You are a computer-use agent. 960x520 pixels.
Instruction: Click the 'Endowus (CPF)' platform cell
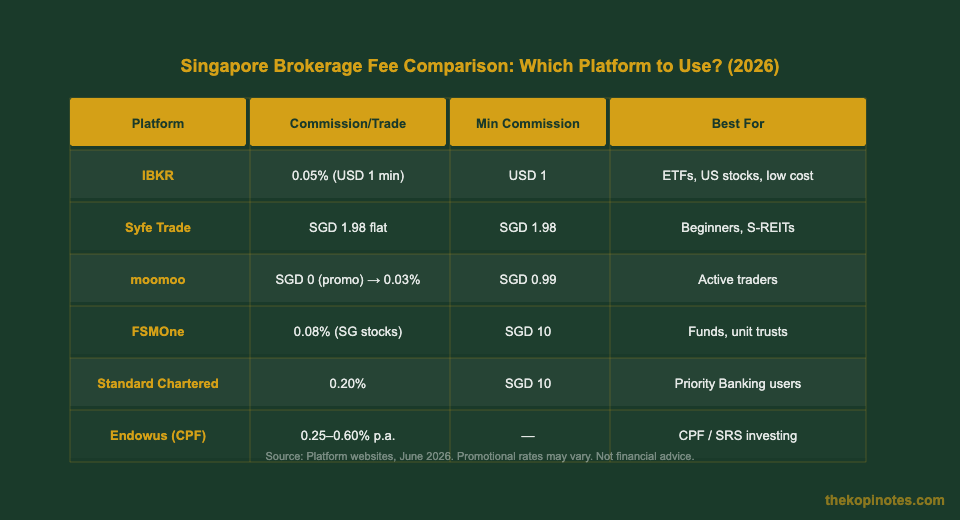click(x=158, y=435)
